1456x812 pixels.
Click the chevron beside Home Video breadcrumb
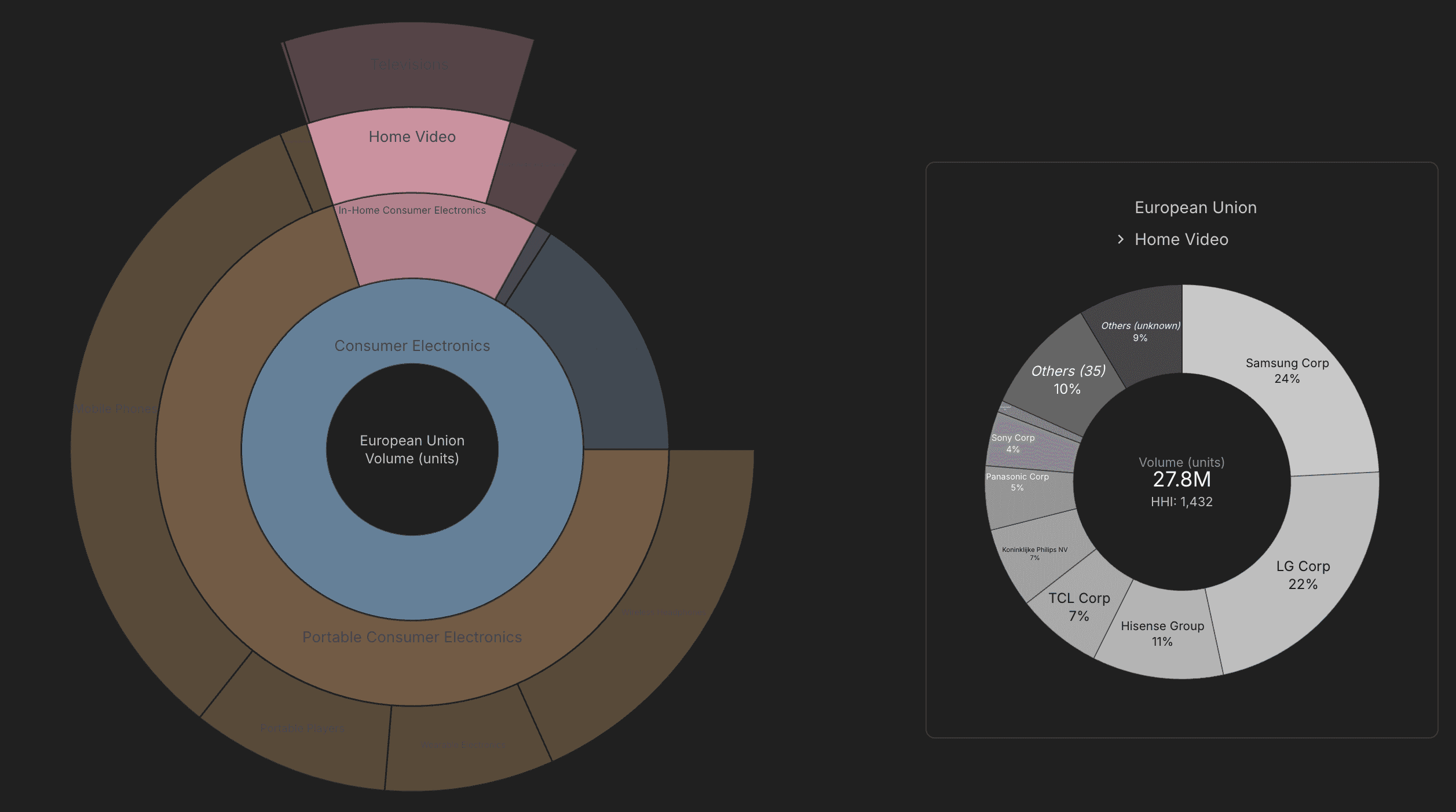[x=1121, y=240]
